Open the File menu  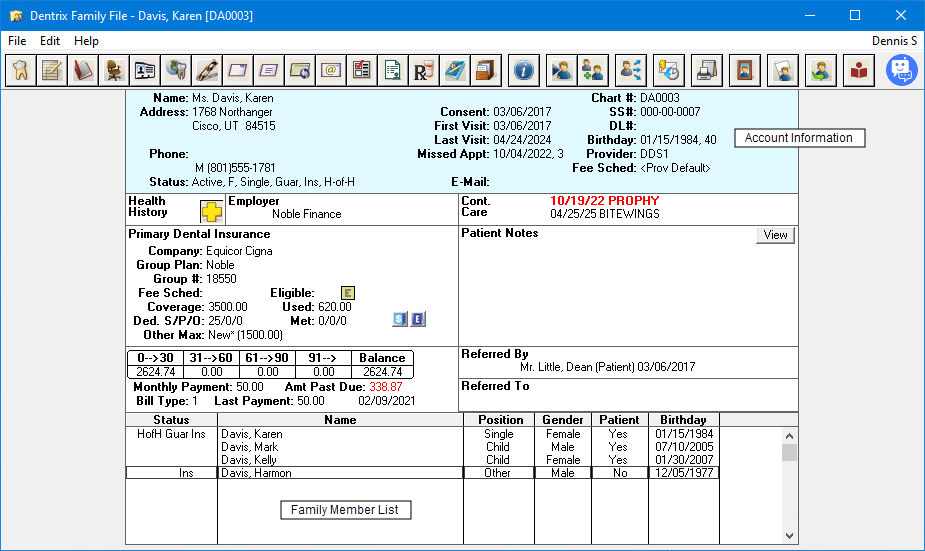coord(17,41)
